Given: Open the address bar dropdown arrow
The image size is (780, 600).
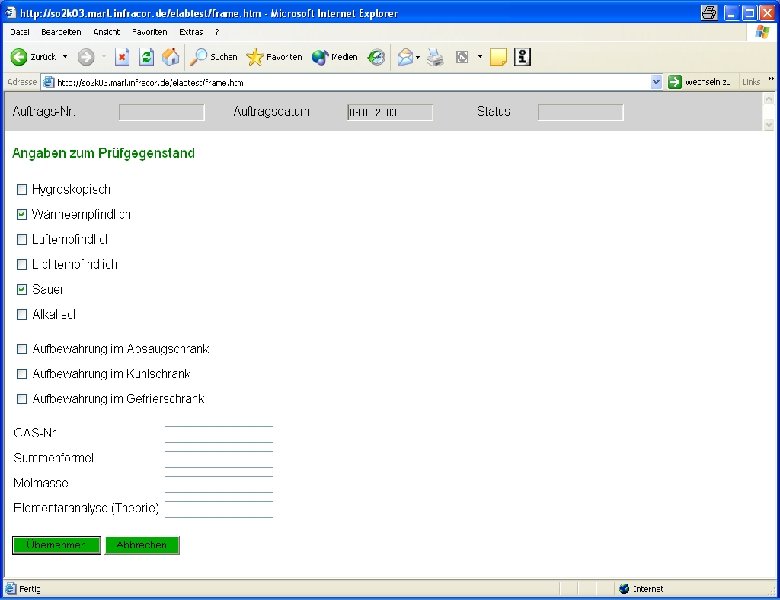Looking at the screenshot, I should point(656,82).
